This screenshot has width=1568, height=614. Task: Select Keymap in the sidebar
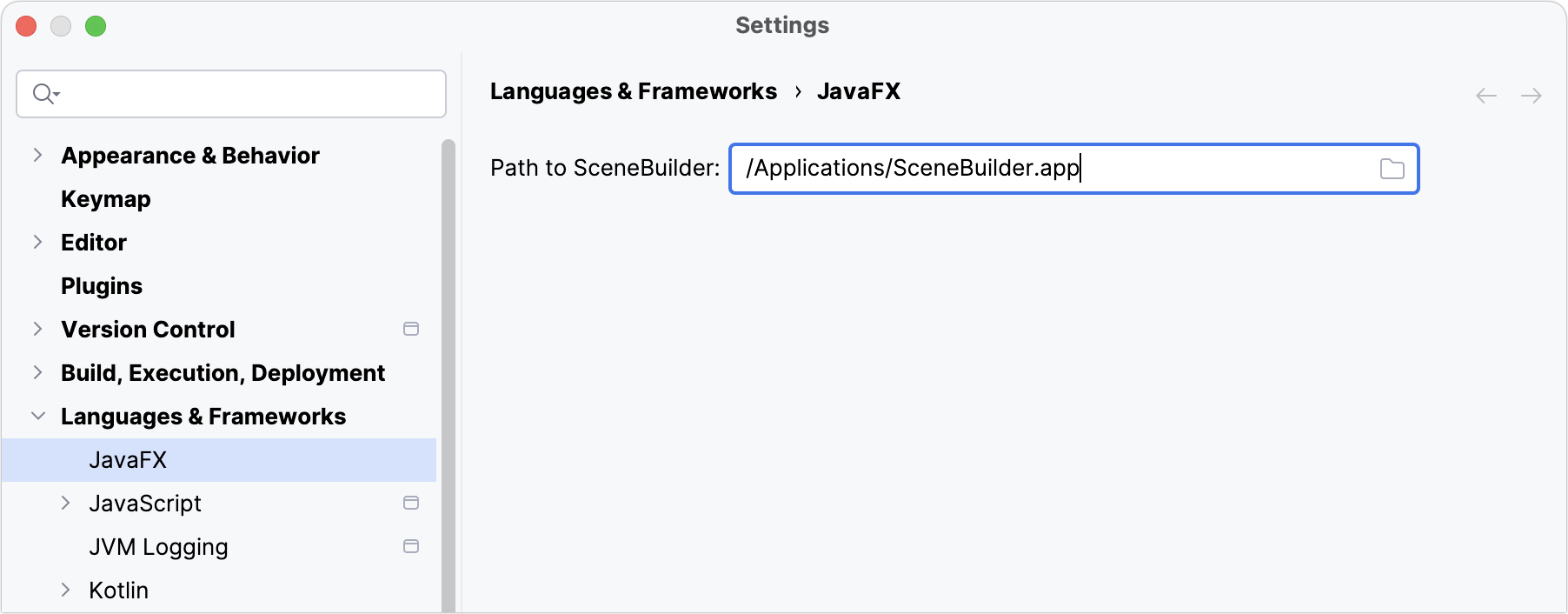[x=104, y=198]
